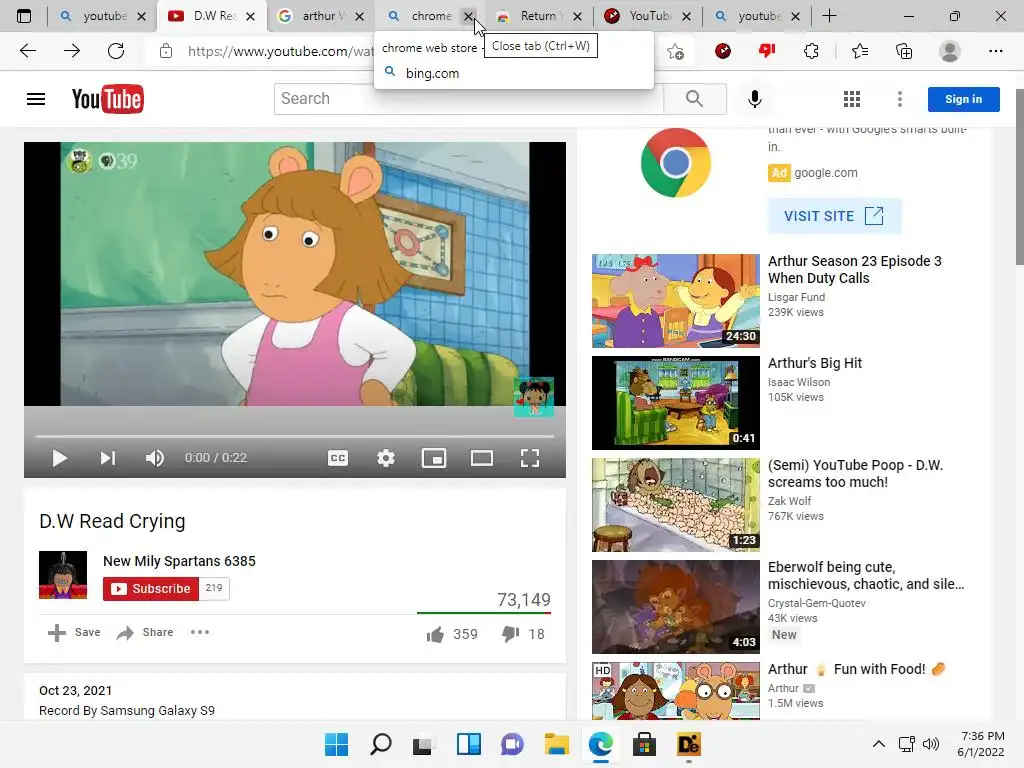Skip to the next video

pyautogui.click(x=108, y=458)
